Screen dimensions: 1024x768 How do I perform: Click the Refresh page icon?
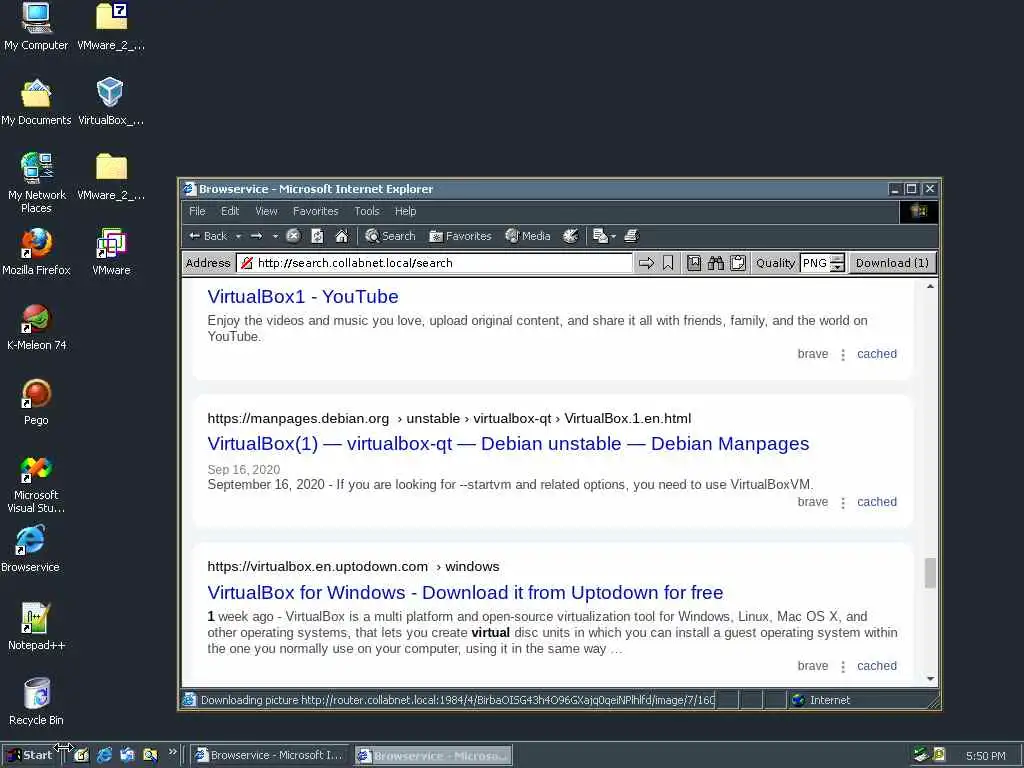coord(317,236)
